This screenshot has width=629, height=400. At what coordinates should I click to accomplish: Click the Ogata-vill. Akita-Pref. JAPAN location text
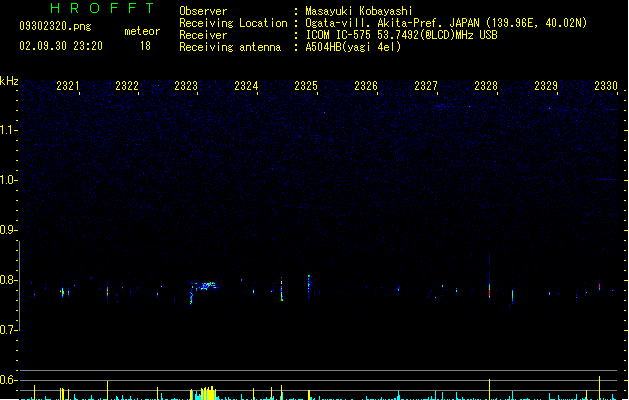pyautogui.click(x=446, y=23)
